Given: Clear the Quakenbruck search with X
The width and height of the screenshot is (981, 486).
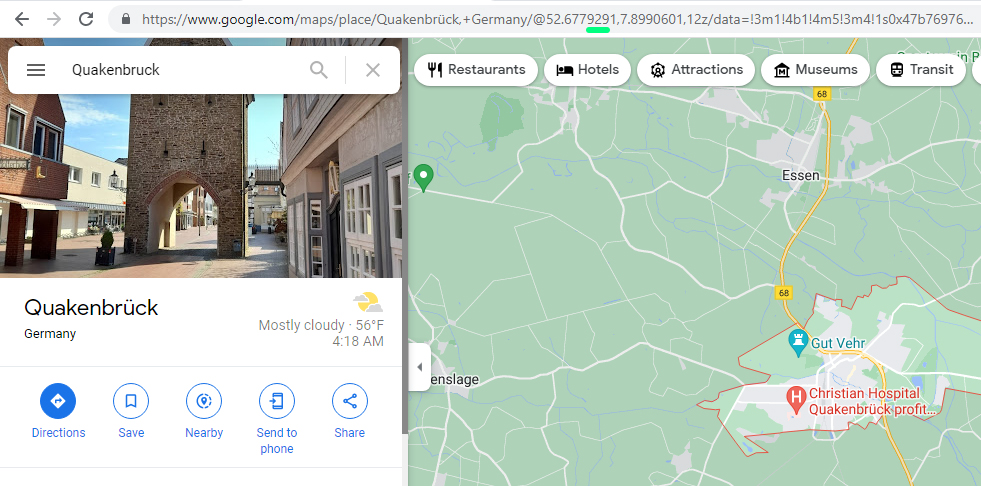Looking at the screenshot, I should tap(373, 70).
